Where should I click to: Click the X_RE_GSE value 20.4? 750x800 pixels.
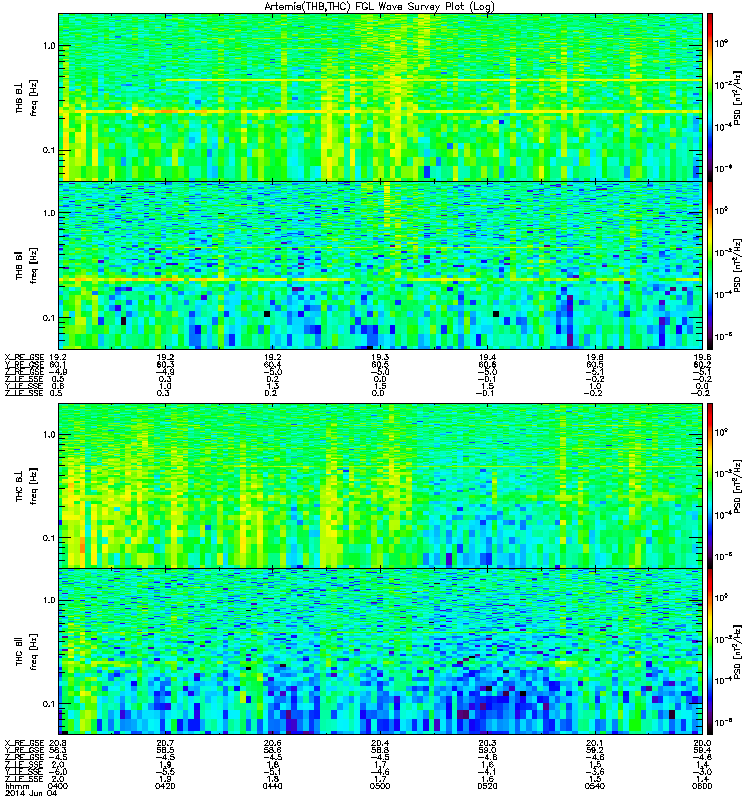[x=380, y=743]
